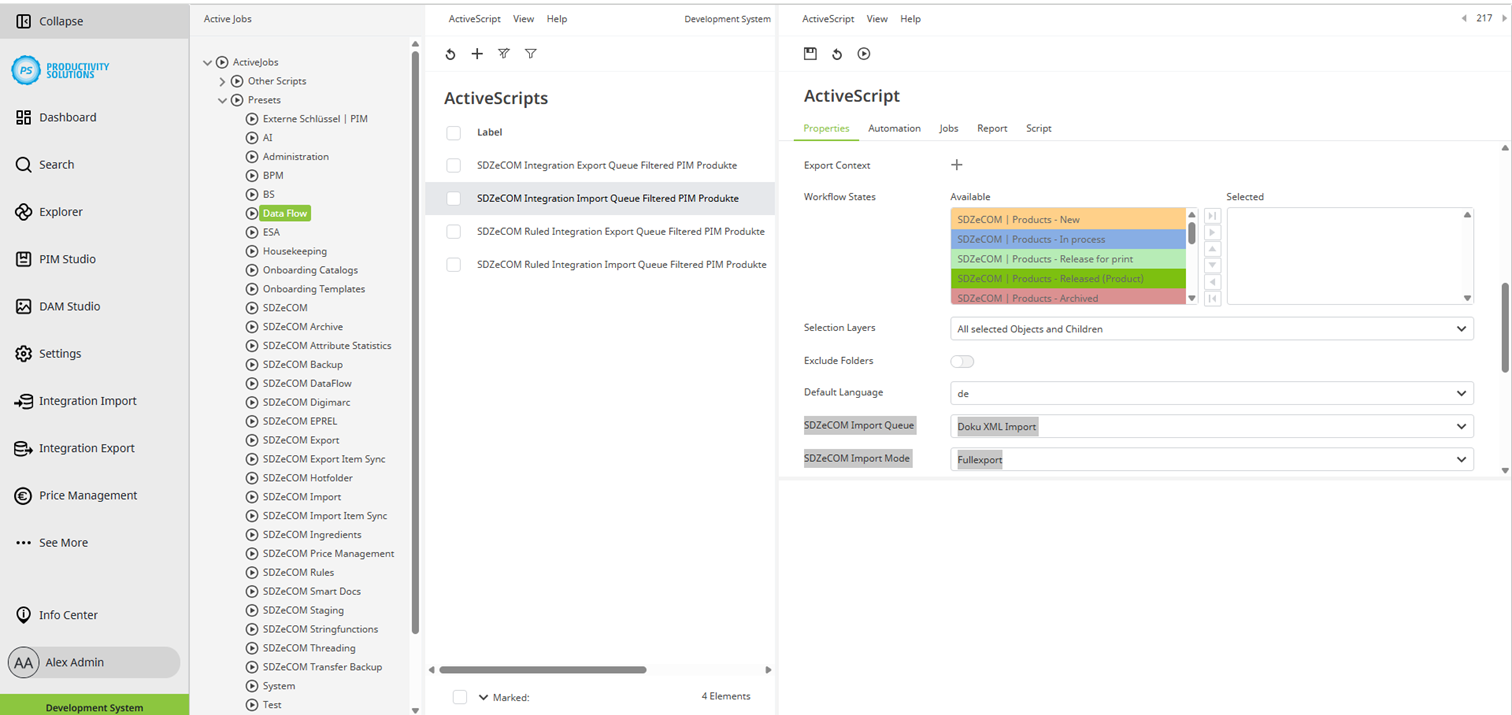Viewport: 1512px width, 715px height.
Task: Open the Default Language dropdown
Action: coord(1211,393)
